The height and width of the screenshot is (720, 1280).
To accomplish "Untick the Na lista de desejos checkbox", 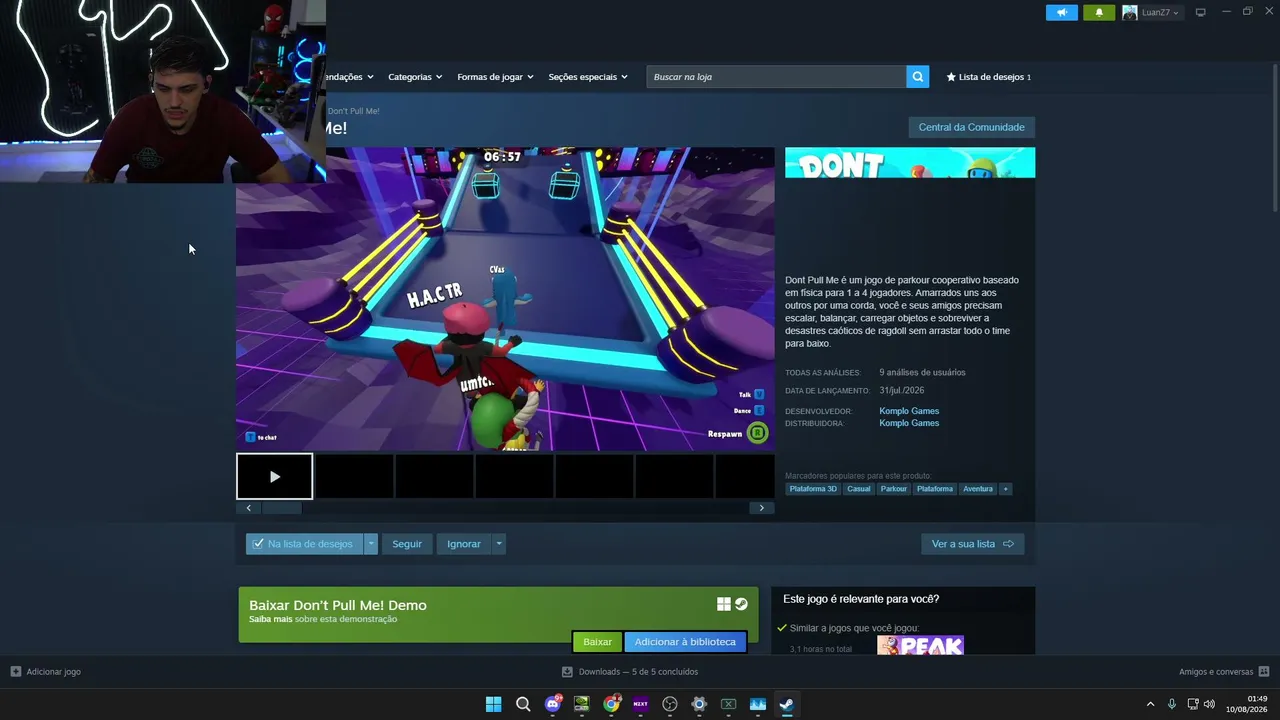I will pos(258,544).
